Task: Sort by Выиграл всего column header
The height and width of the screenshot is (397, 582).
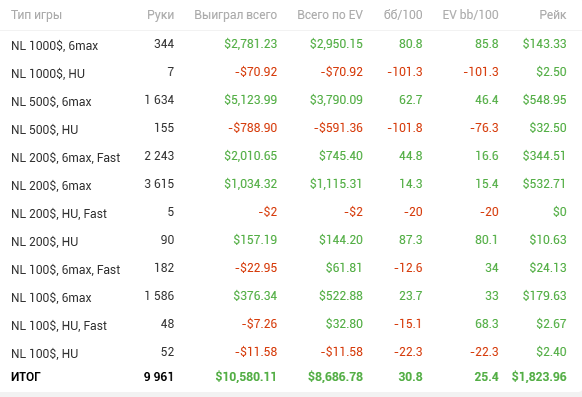Action: click(x=236, y=15)
